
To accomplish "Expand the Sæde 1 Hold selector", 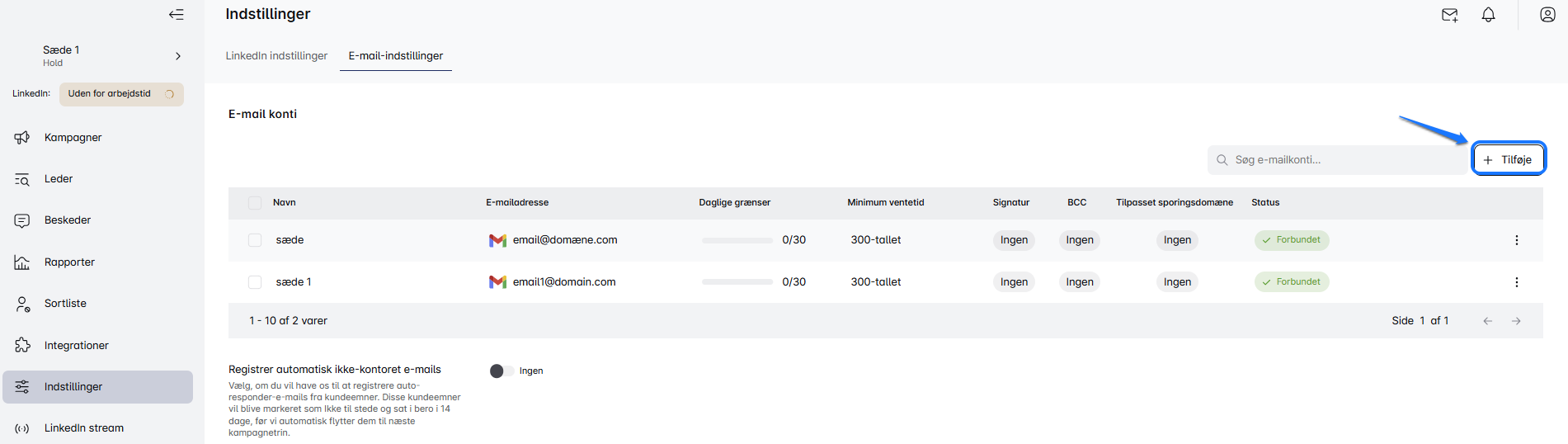I will click(177, 56).
